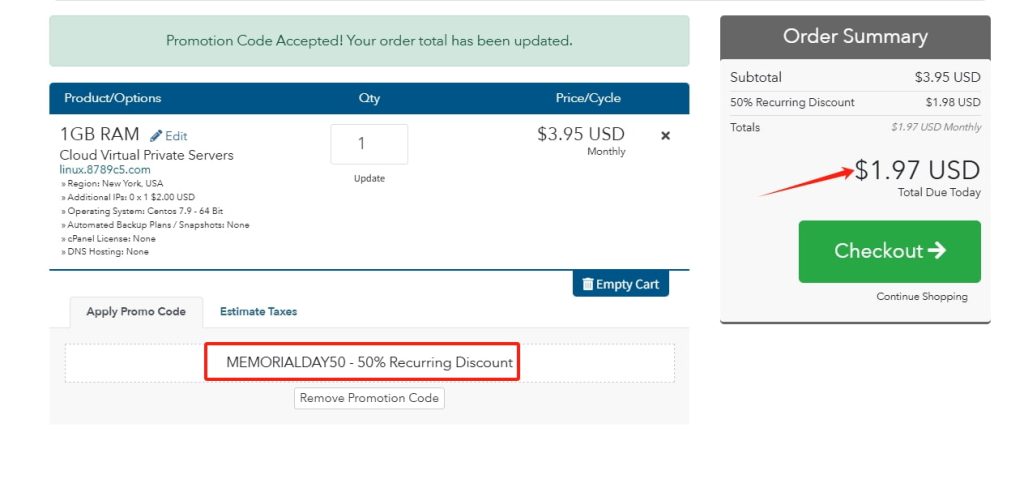Click the pencil Edit icon beside 1GB RAM
This screenshot has height=492, width=1024.
(x=157, y=136)
